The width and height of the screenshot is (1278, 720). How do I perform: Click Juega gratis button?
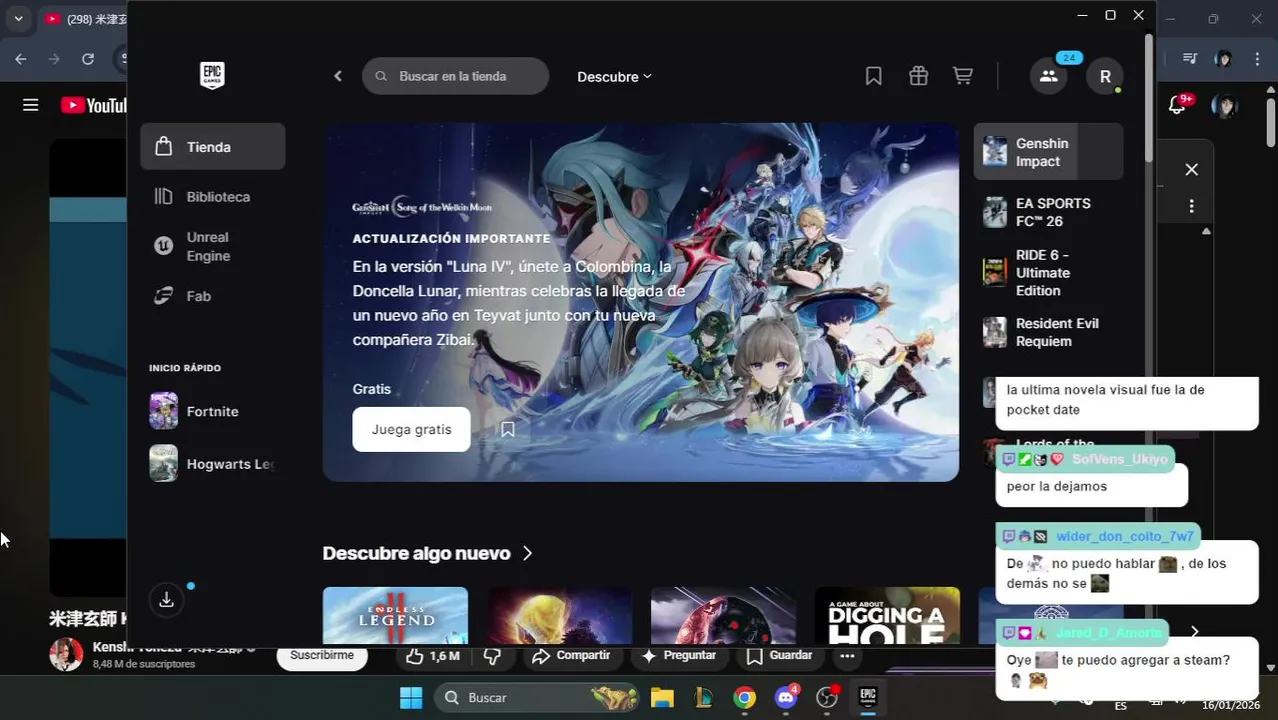coord(411,429)
